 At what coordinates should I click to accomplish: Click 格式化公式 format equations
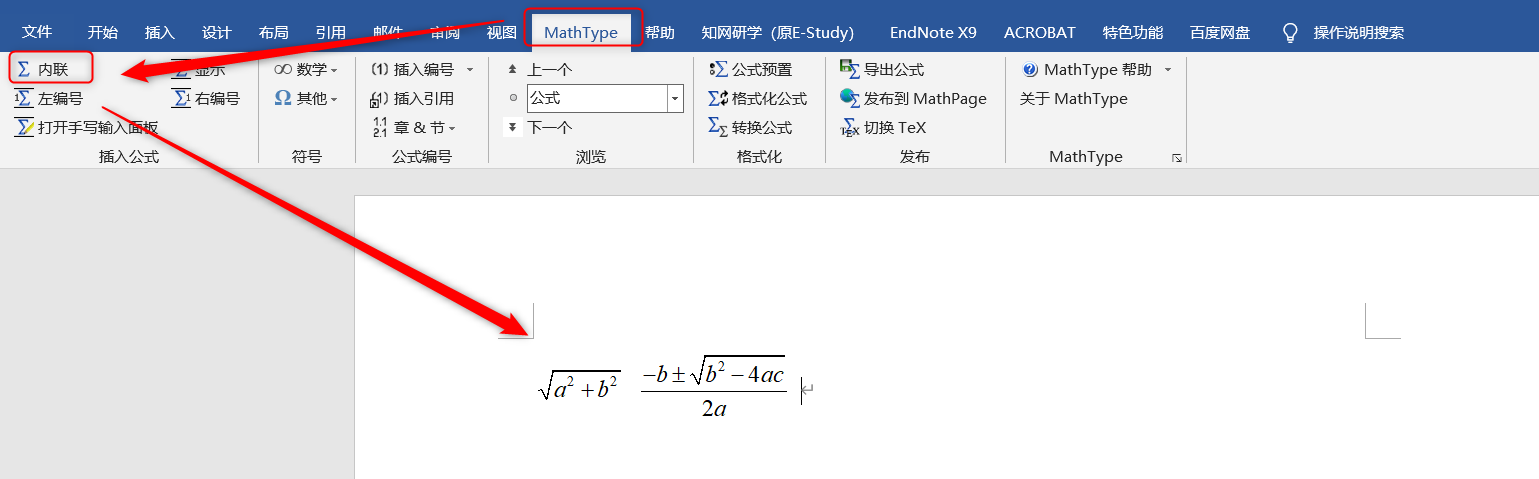pos(757,98)
